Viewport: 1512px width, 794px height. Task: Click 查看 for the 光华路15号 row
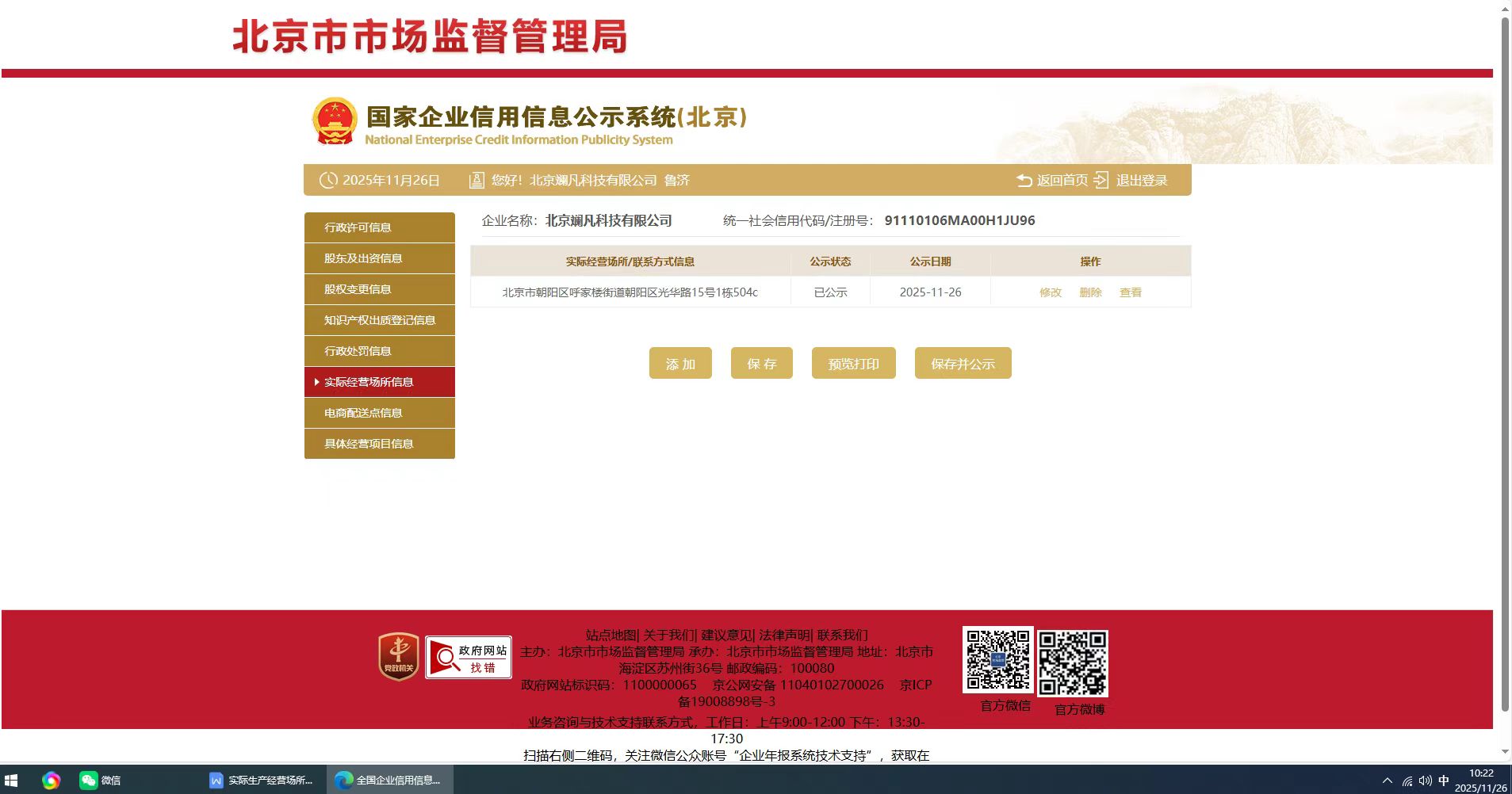point(1131,292)
